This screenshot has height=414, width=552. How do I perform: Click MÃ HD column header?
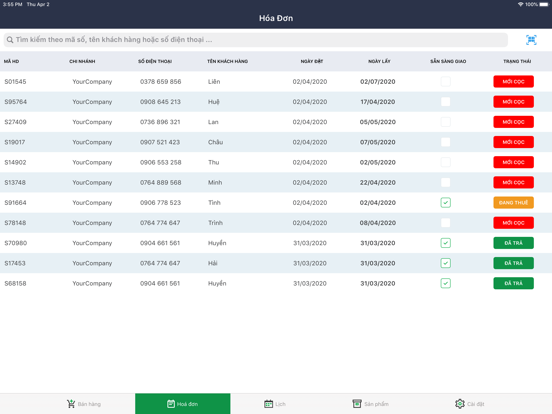click(x=11, y=61)
